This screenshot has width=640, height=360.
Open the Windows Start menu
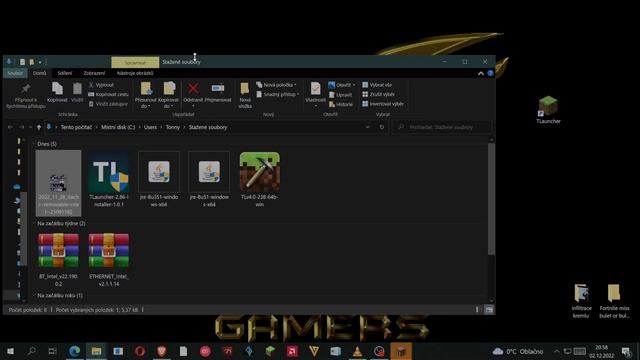(x=10, y=351)
